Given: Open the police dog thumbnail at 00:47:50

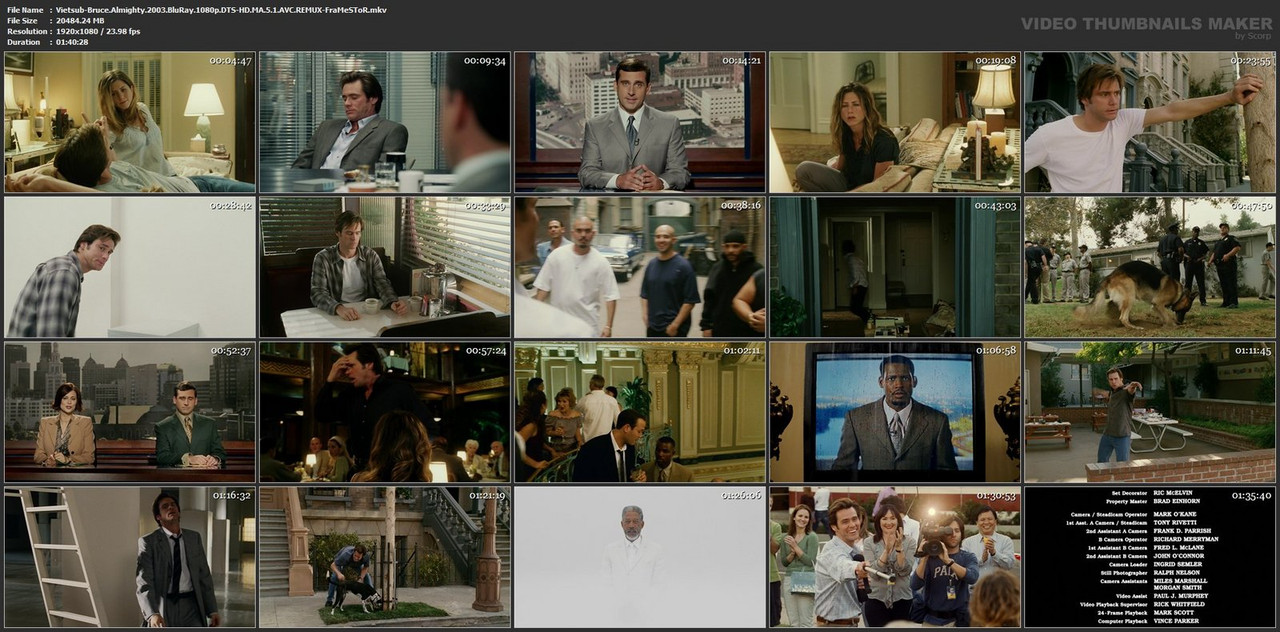Looking at the screenshot, I should [x=1150, y=267].
